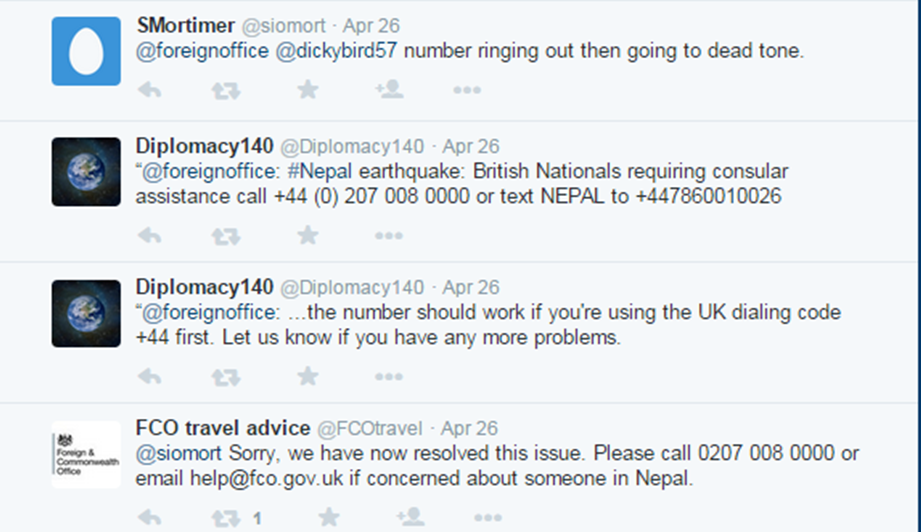Image resolution: width=921 pixels, height=532 pixels.
Task: Open more options on SMortimer's tweet
Action: click(x=467, y=91)
